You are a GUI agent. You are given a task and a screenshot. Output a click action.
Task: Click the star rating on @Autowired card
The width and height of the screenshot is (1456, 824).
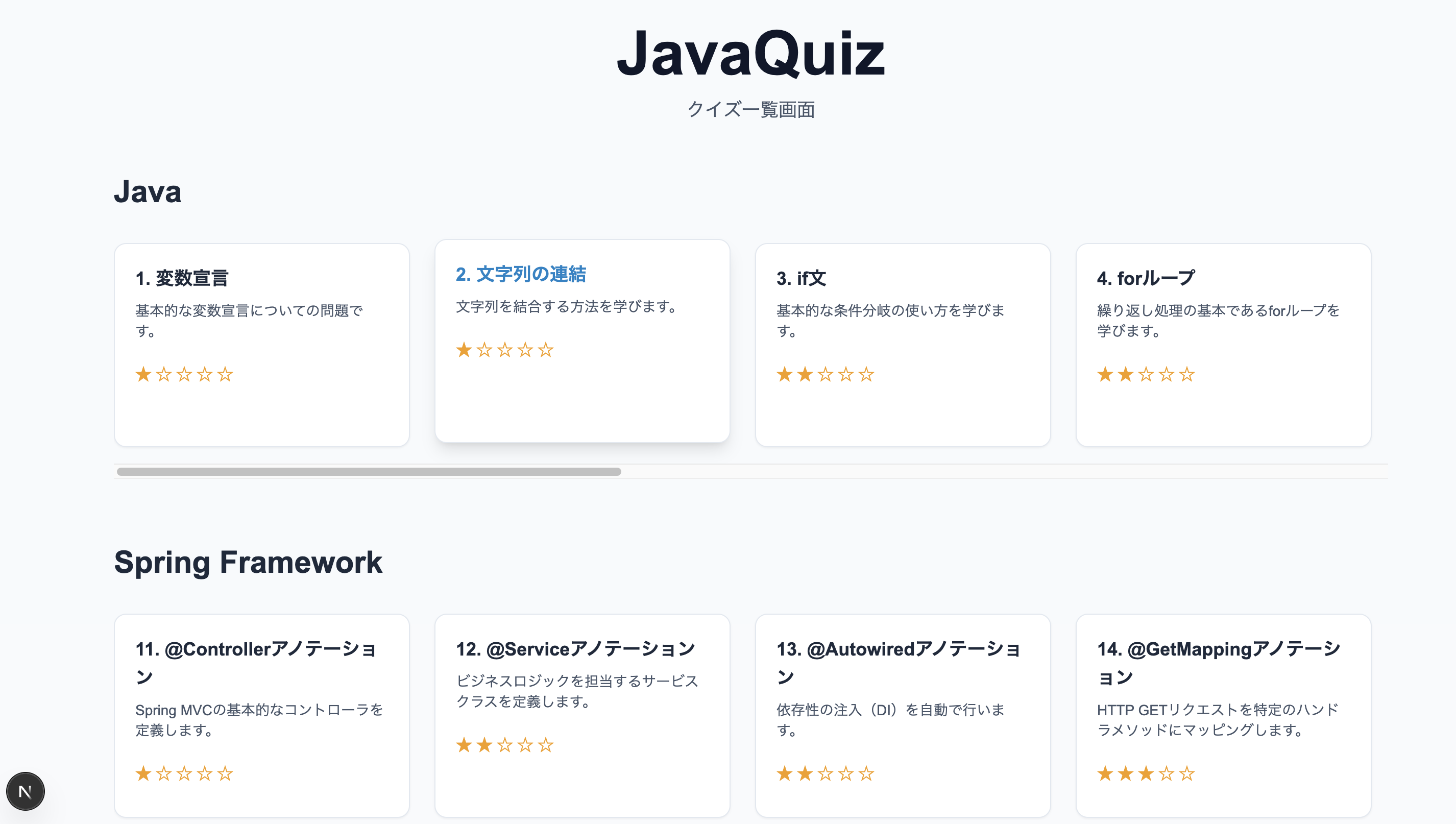[826, 773]
